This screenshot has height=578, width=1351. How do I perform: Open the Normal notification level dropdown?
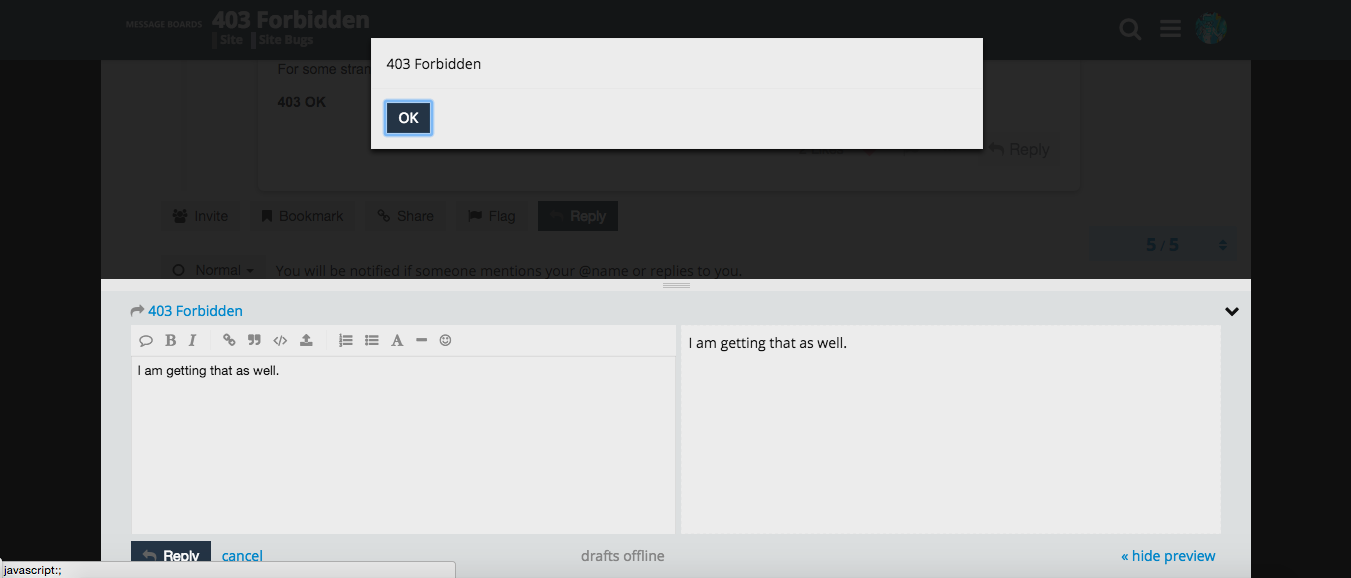point(212,269)
